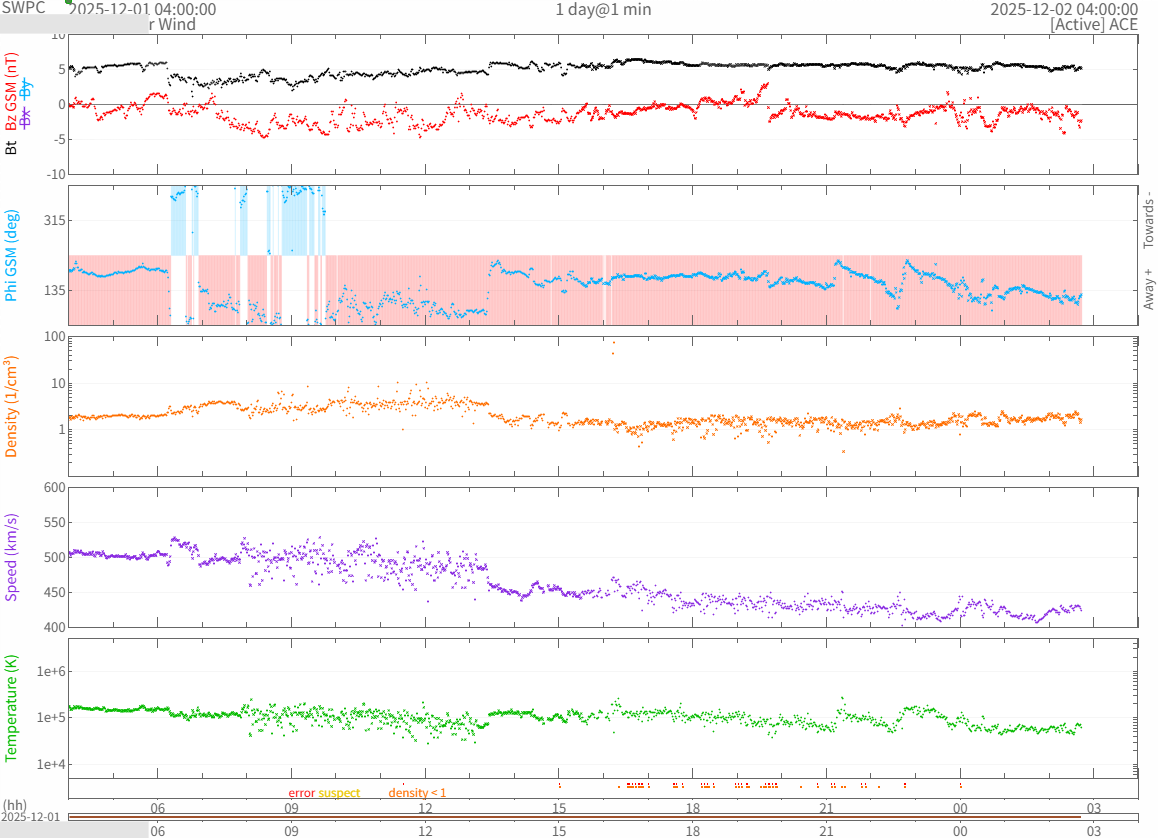This screenshot has width=1158, height=838.
Task: Enable the struck-through By series
Action: (27, 89)
